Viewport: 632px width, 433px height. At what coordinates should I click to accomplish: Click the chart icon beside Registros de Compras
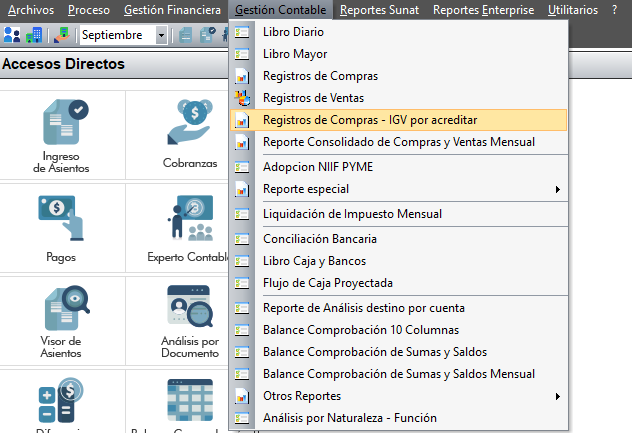pyautogui.click(x=242, y=76)
